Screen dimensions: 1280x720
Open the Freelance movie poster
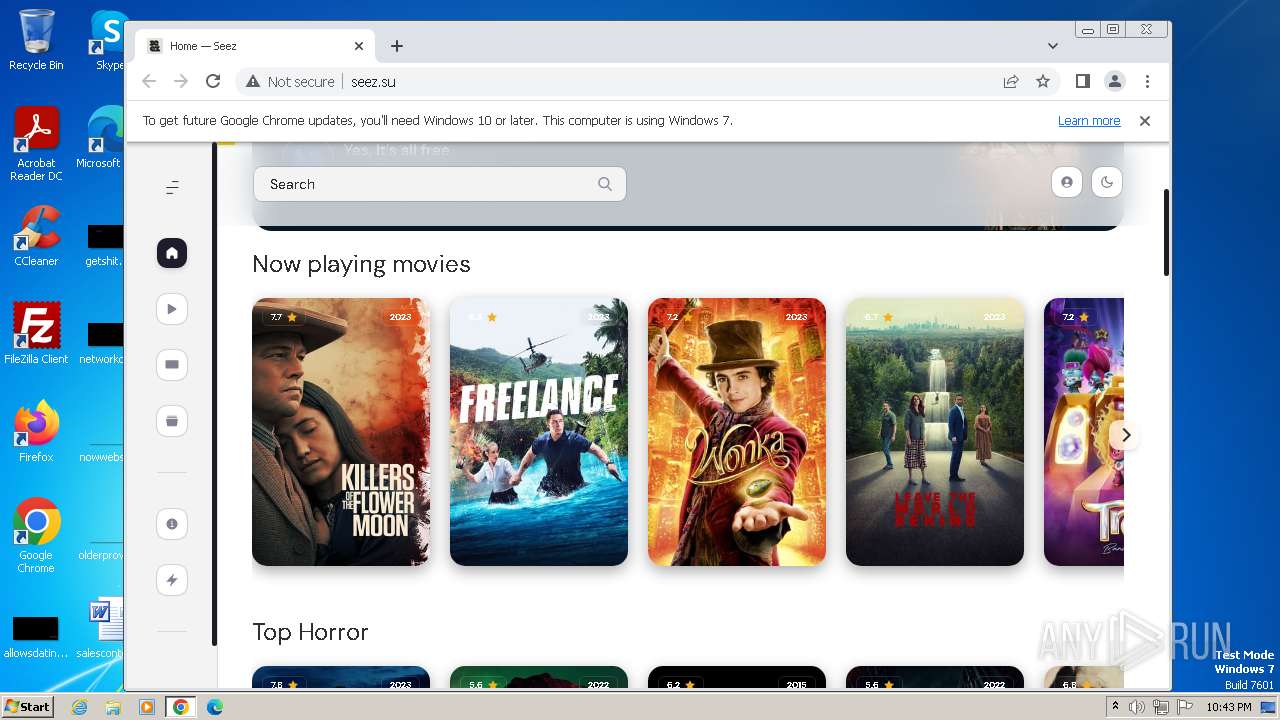pyautogui.click(x=539, y=432)
